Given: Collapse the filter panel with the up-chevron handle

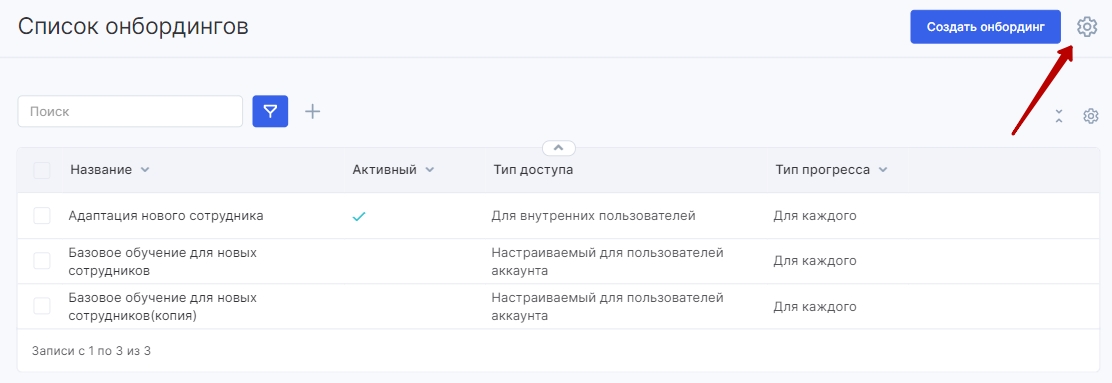Looking at the screenshot, I should coord(559,148).
